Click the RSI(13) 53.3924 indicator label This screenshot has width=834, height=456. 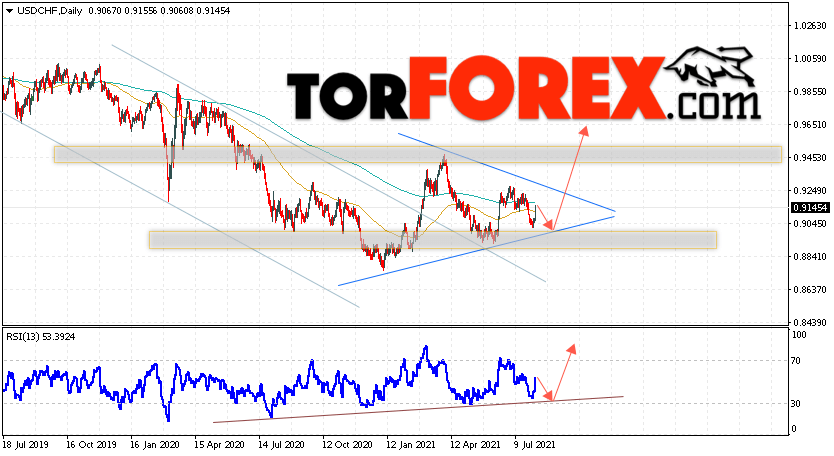(40, 336)
